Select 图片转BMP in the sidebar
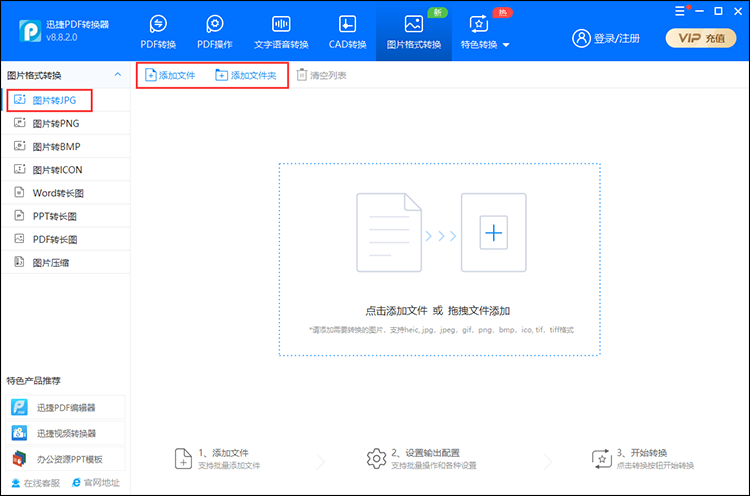Screen dimensions: 750x496 [66, 146]
